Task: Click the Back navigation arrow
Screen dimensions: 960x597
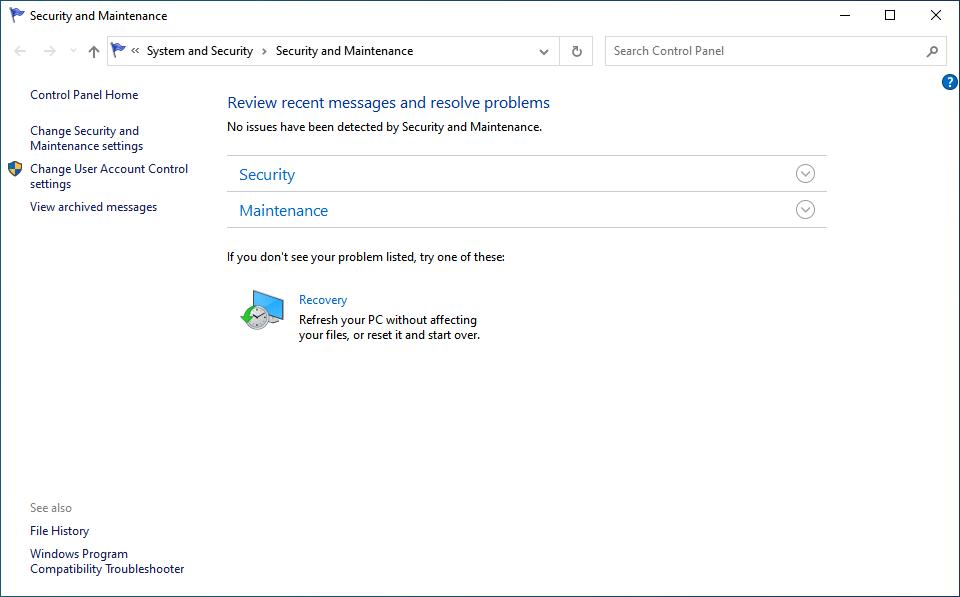Action: point(20,51)
